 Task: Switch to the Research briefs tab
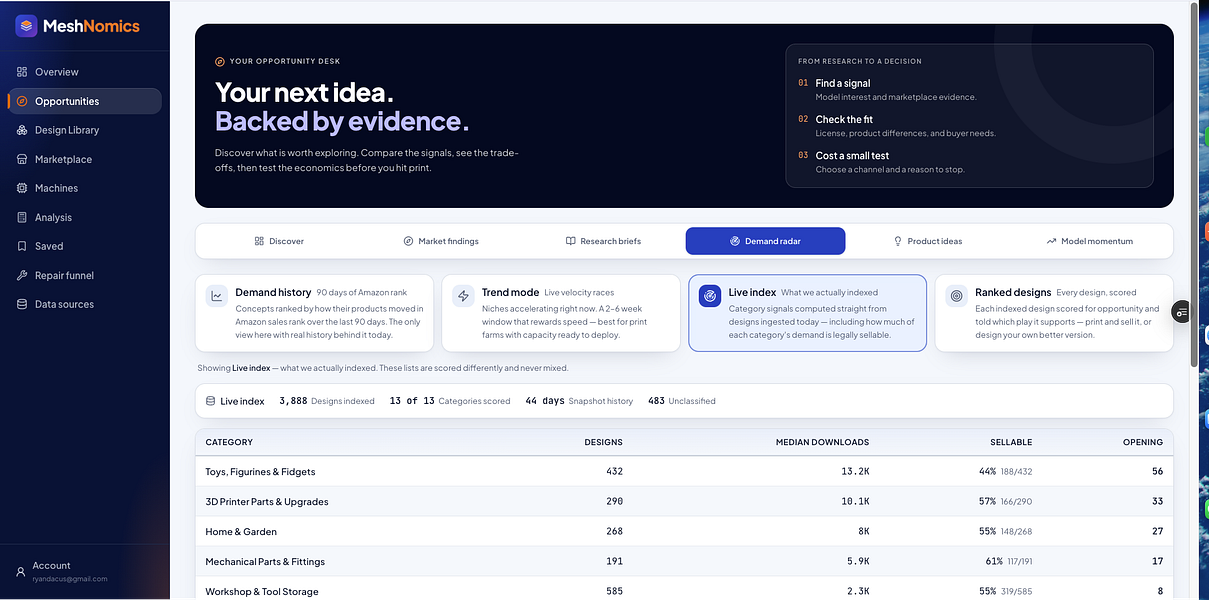pyautogui.click(x=603, y=241)
